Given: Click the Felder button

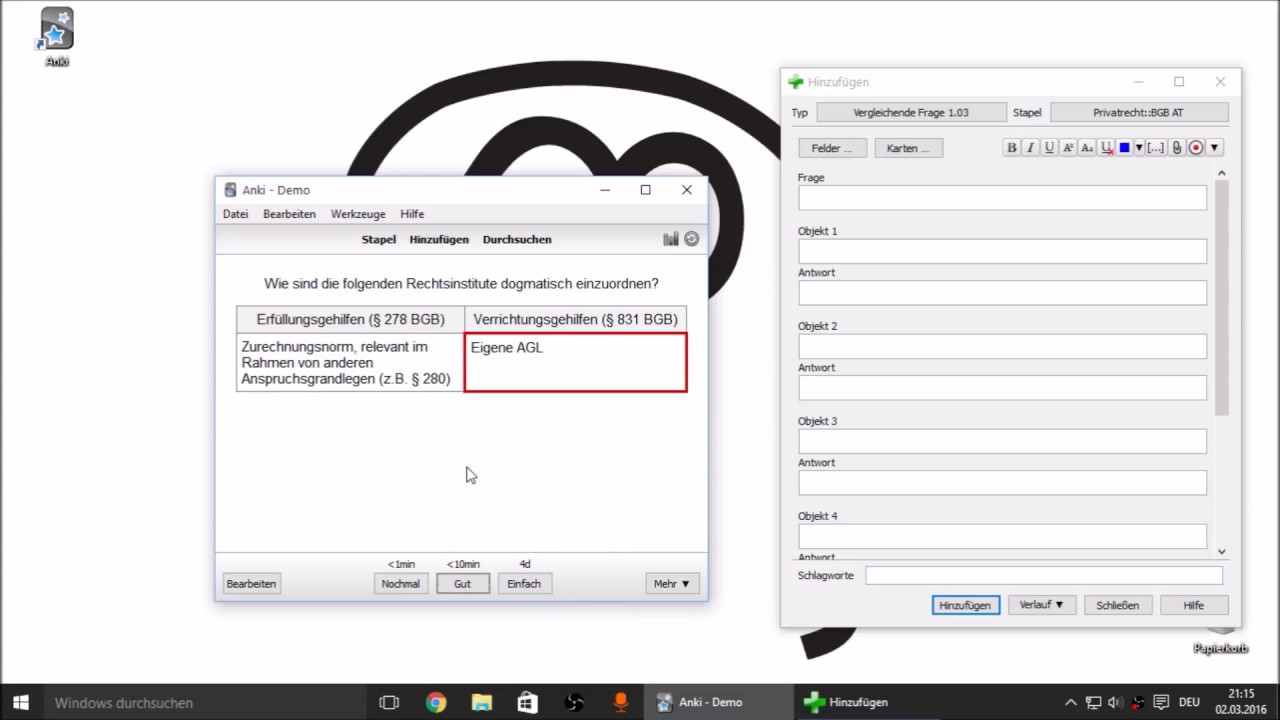Looking at the screenshot, I should [832, 148].
